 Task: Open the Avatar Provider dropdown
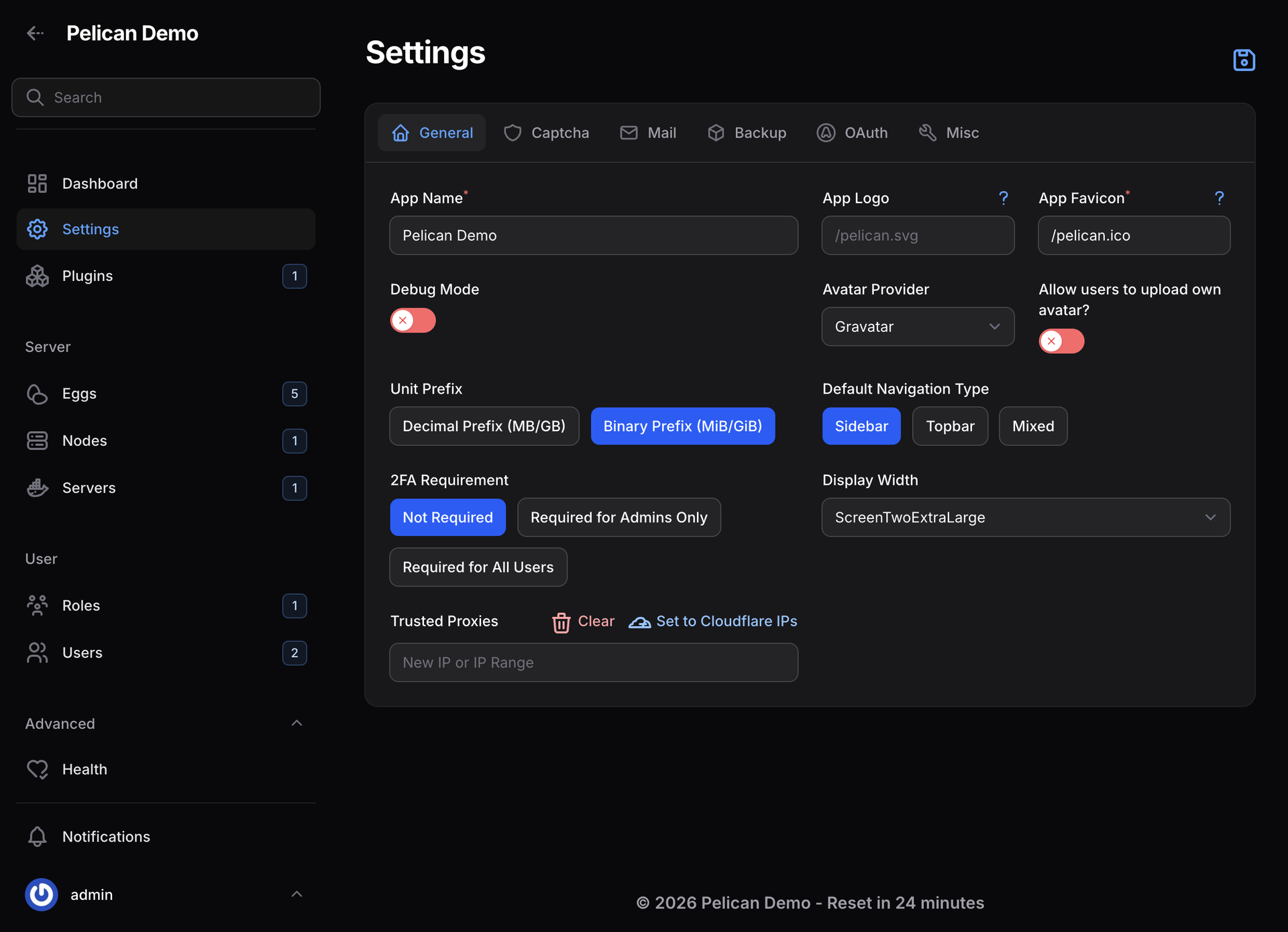(x=918, y=327)
